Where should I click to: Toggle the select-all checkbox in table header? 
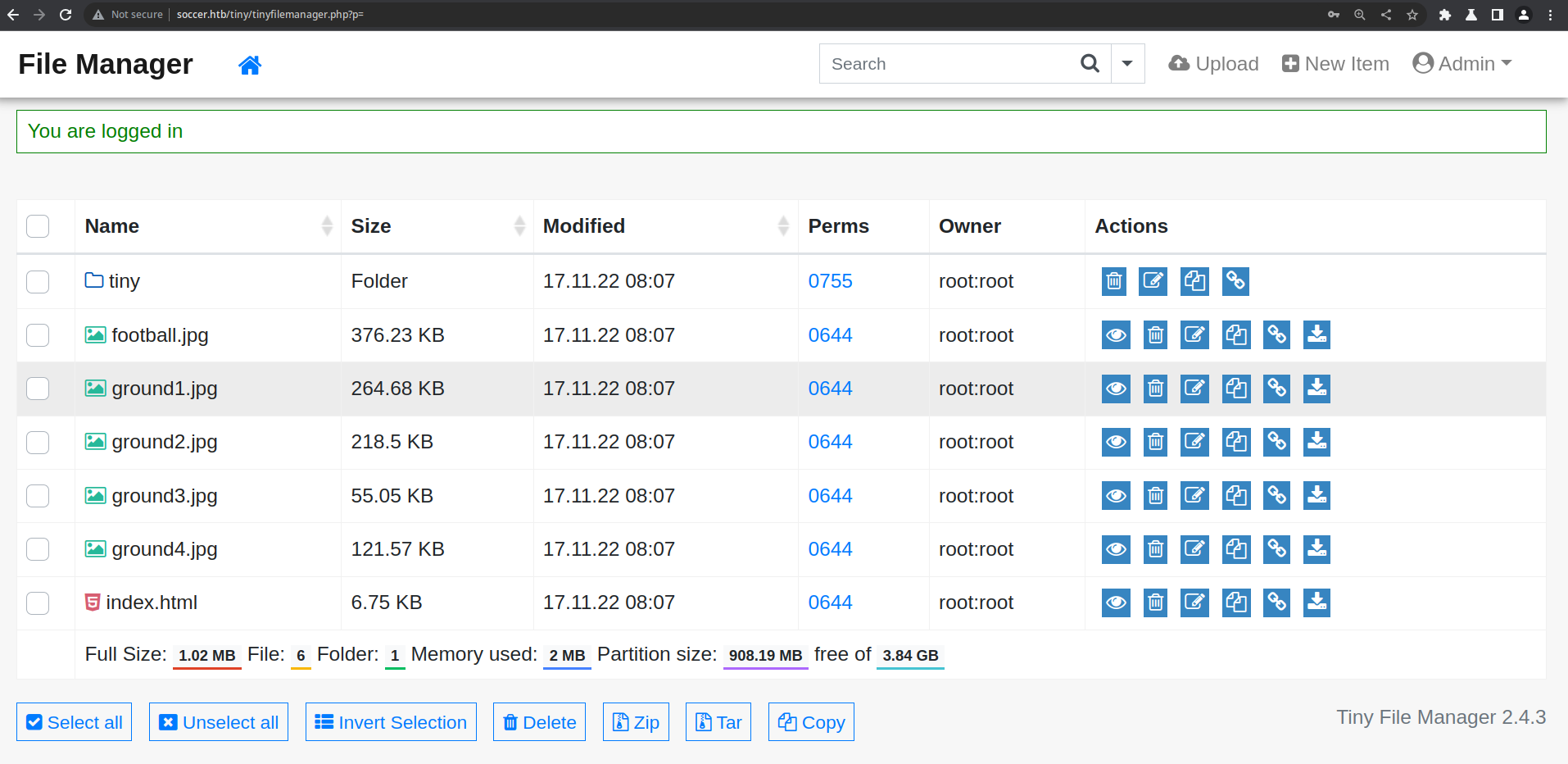(38, 226)
